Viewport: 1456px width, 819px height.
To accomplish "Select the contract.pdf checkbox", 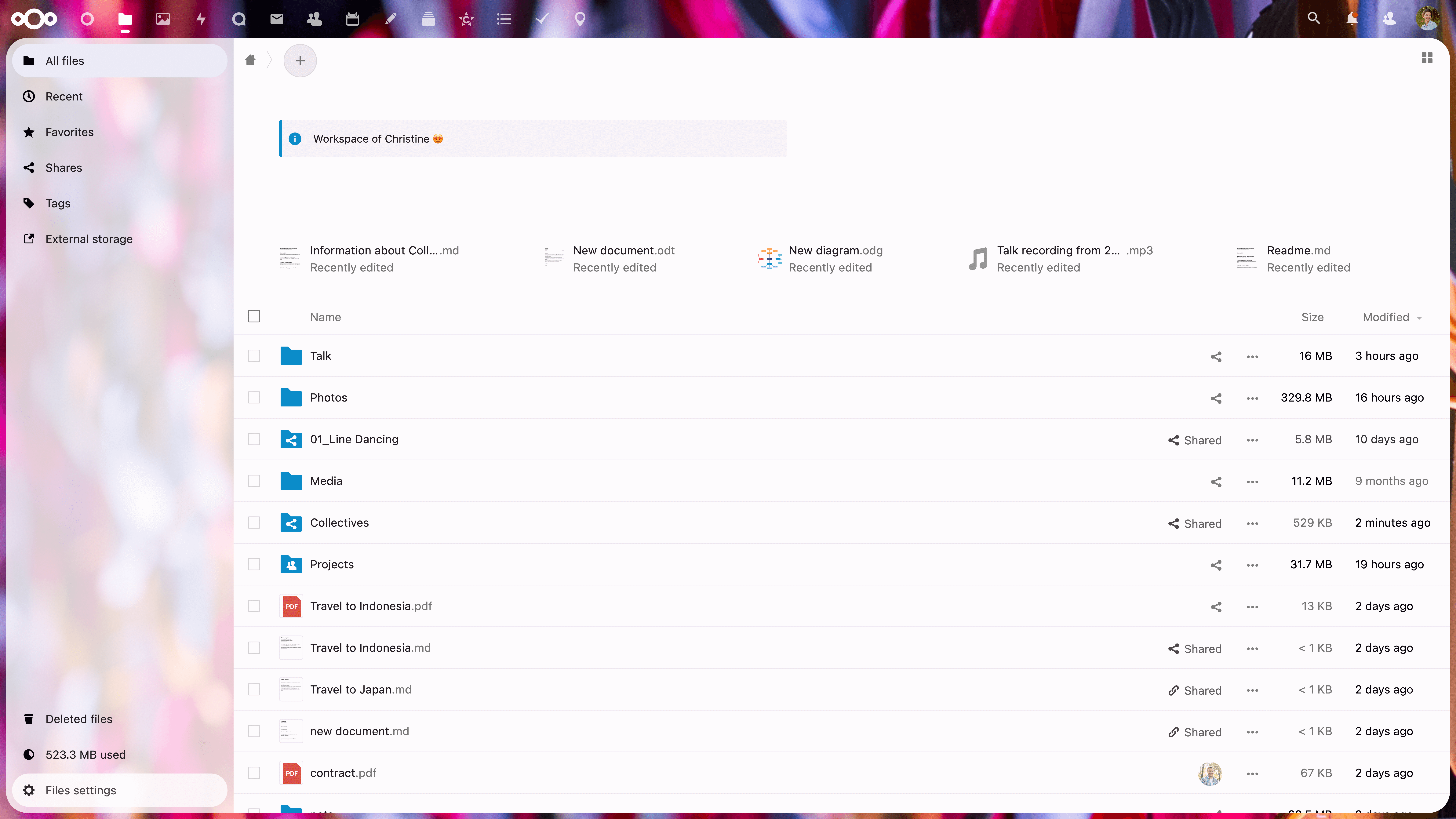I will click(x=254, y=773).
